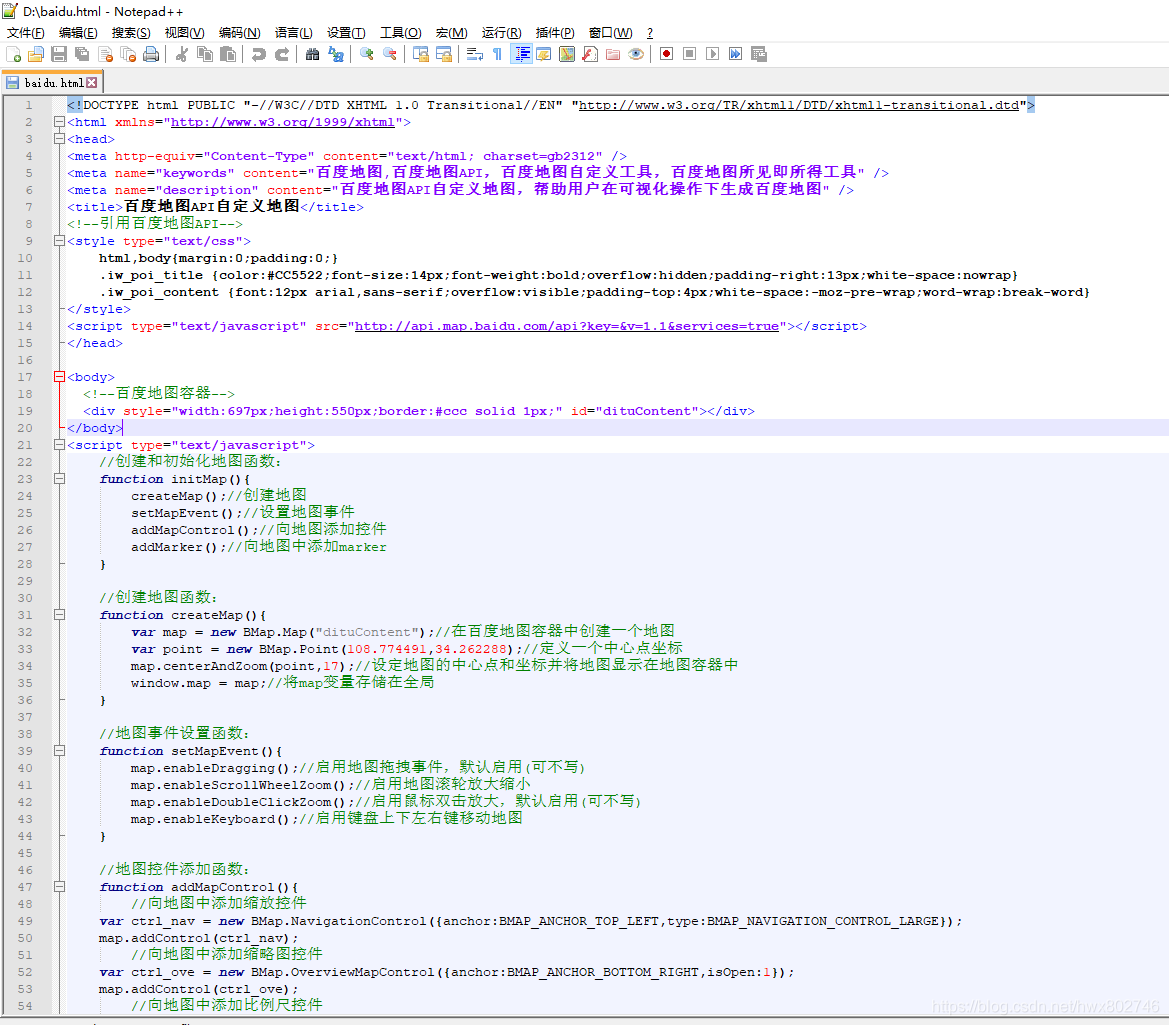Image resolution: width=1169 pixels, height=1025 pixels.
Task: Click the Copy toolbar icon
Action: (x=204, y=54)
